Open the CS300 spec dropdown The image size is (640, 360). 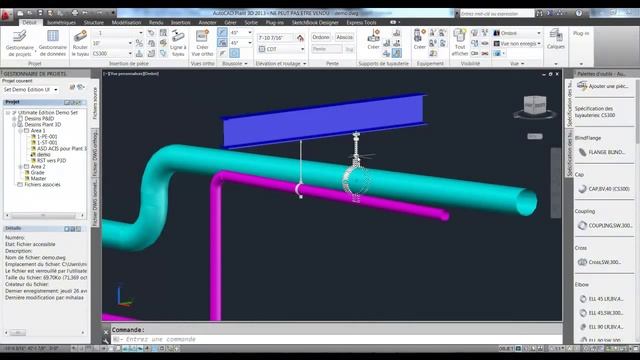[130, 53]
